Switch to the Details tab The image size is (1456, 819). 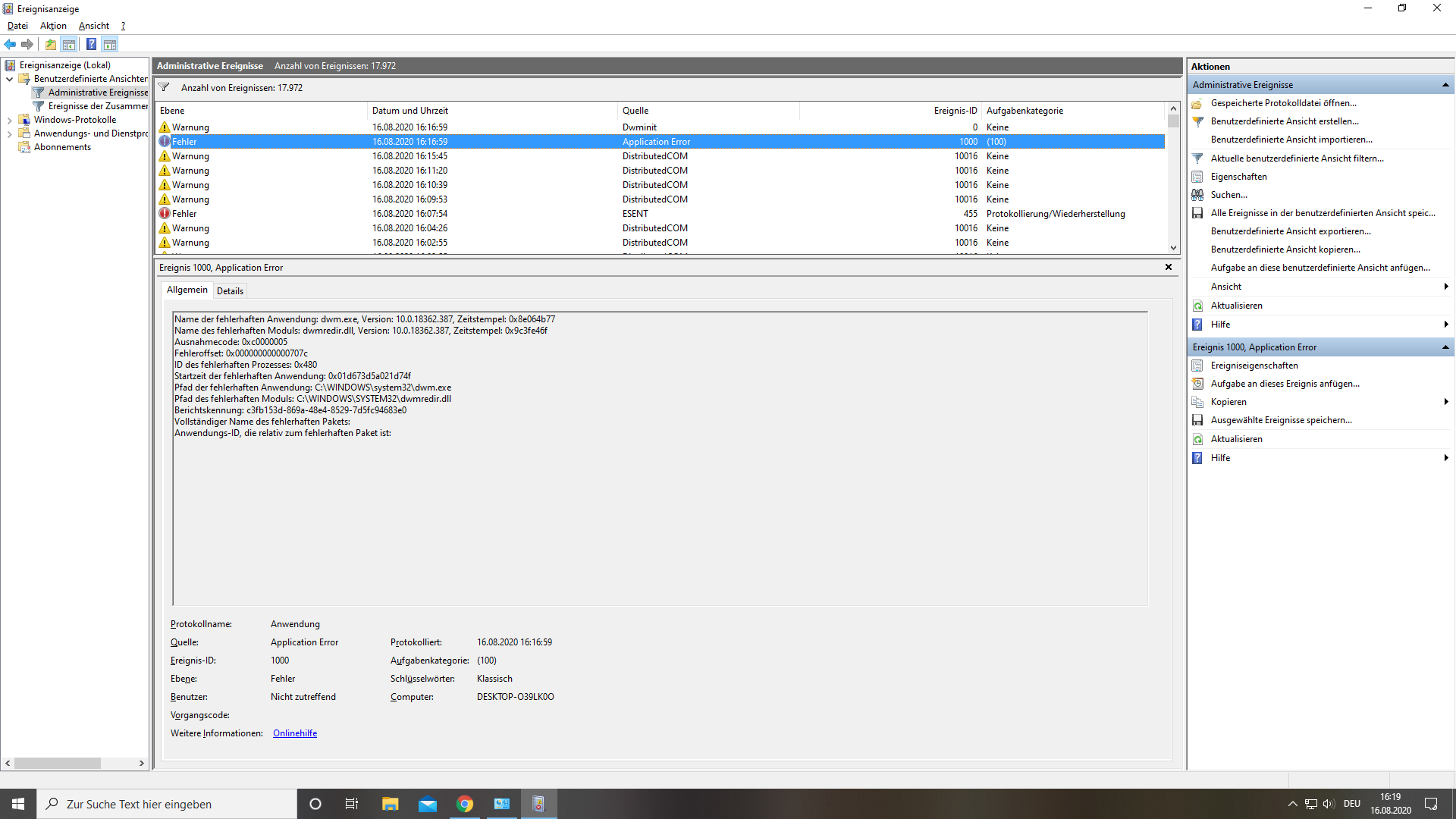230,290
